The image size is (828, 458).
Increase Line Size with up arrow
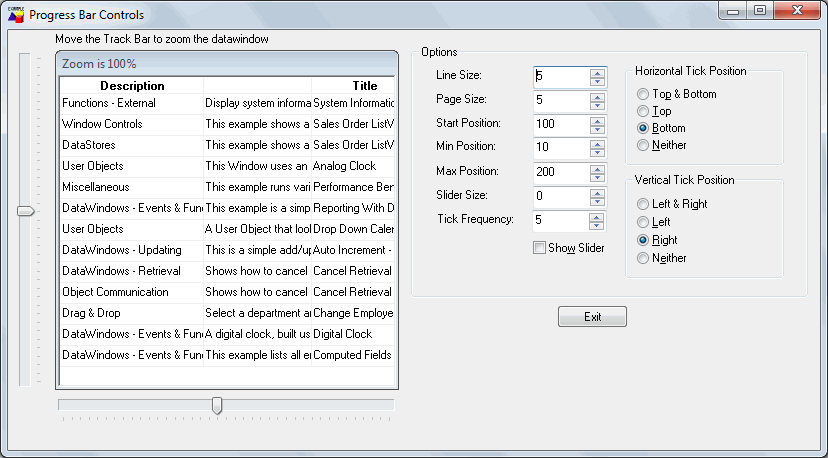[x=598, y=72]
